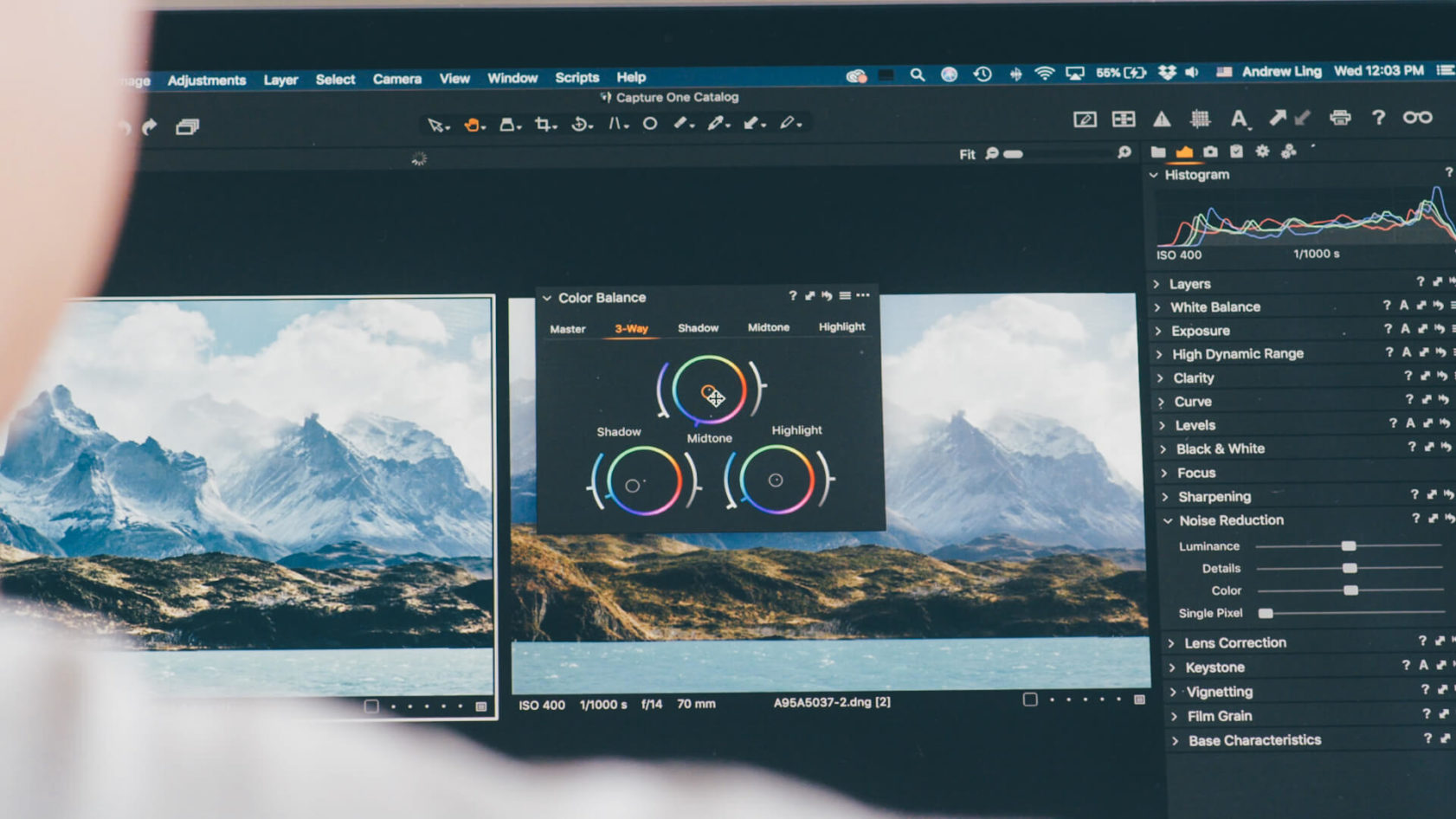Click the Print icon in the toolbar
Viewport: 1456px width, 819px height.
[1341, 118]
